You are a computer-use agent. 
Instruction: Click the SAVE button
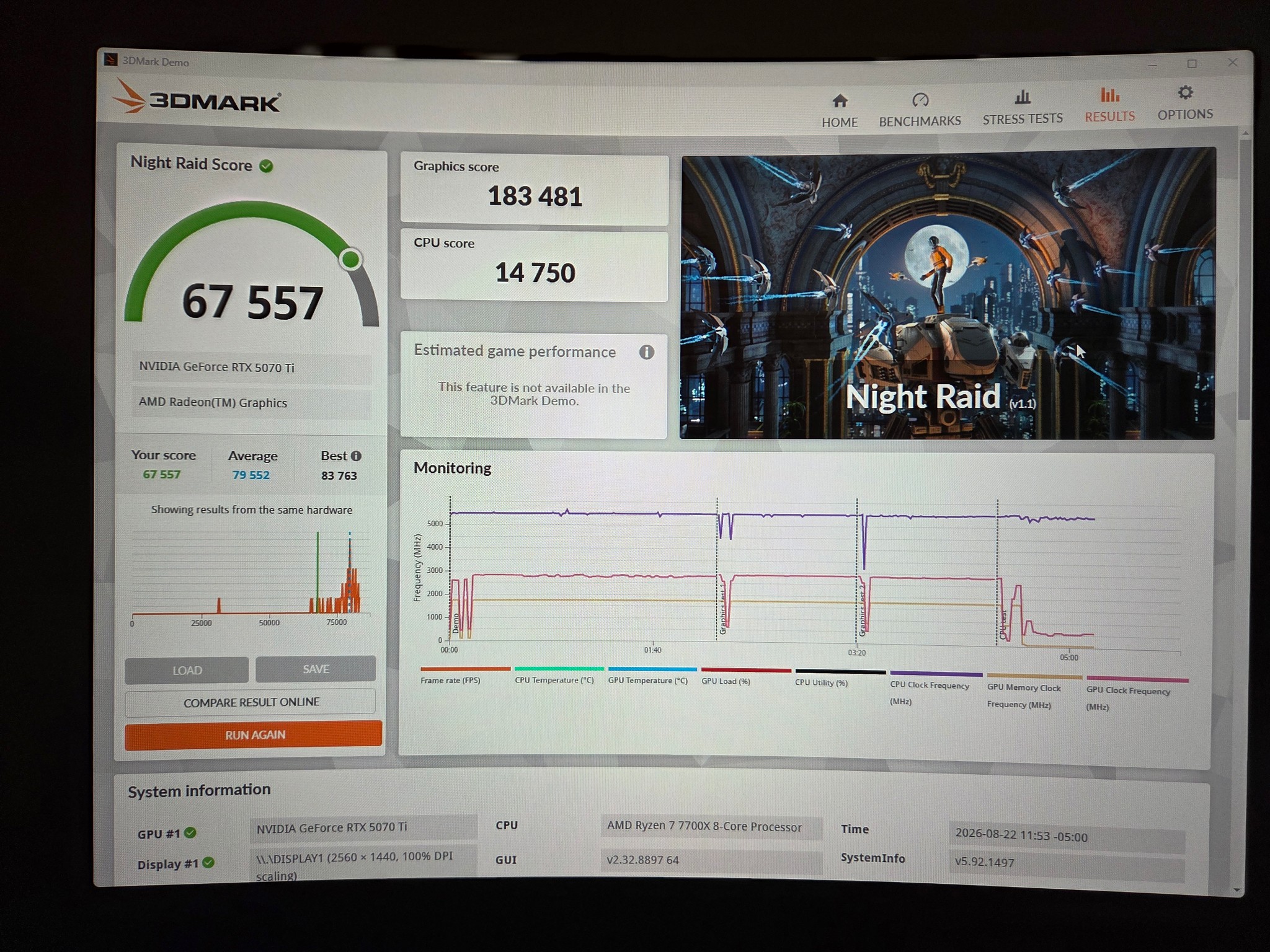click(x=316, y=669)
